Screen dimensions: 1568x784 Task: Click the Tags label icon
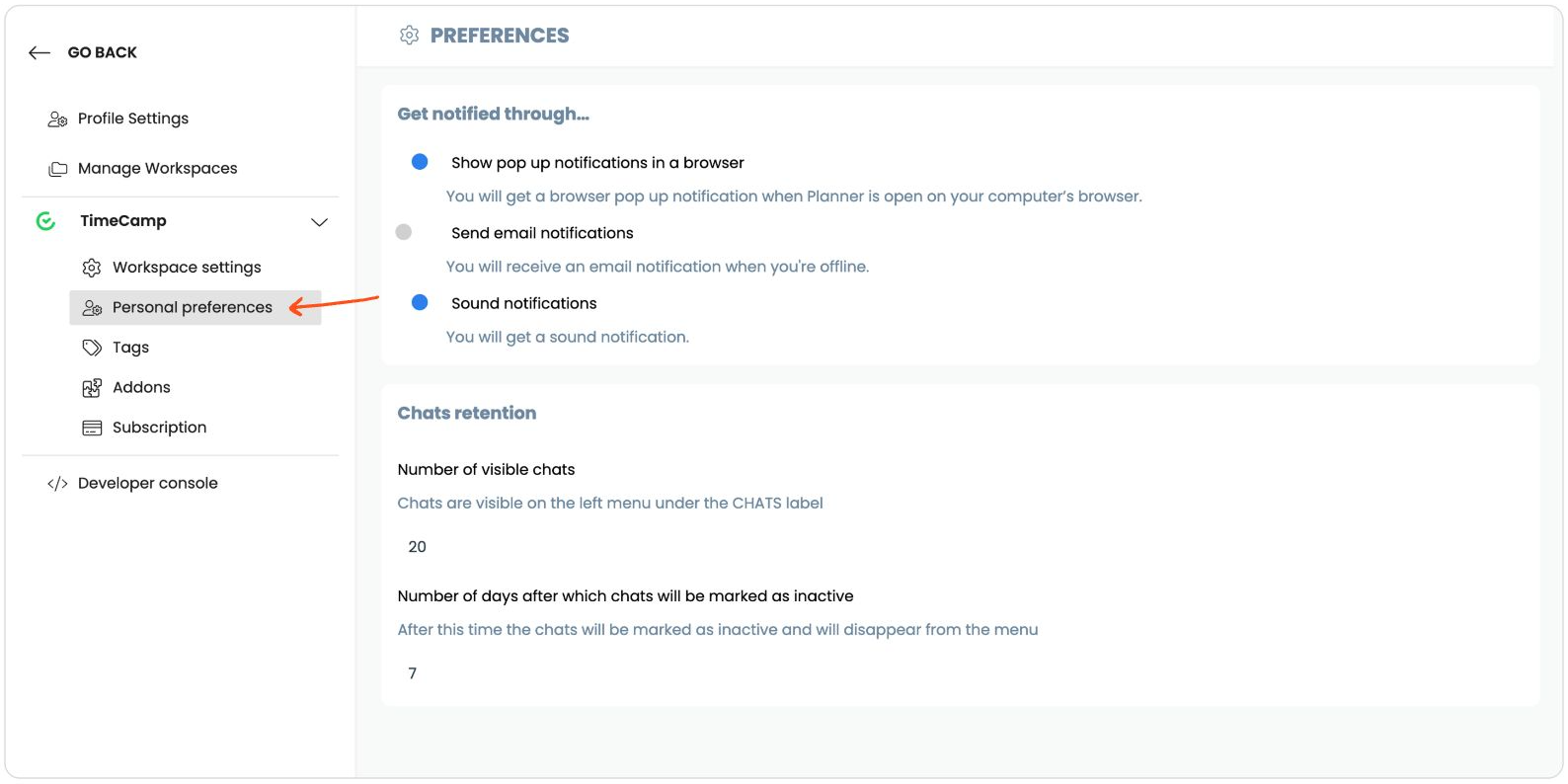92,348
